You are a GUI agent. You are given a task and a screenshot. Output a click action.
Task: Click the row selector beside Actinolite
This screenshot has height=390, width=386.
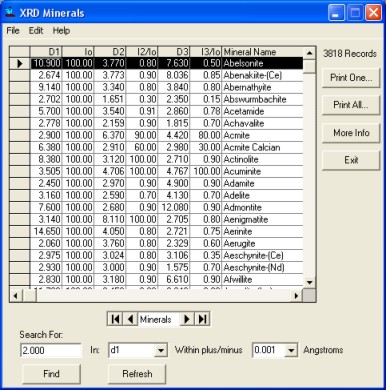(19, 159)
